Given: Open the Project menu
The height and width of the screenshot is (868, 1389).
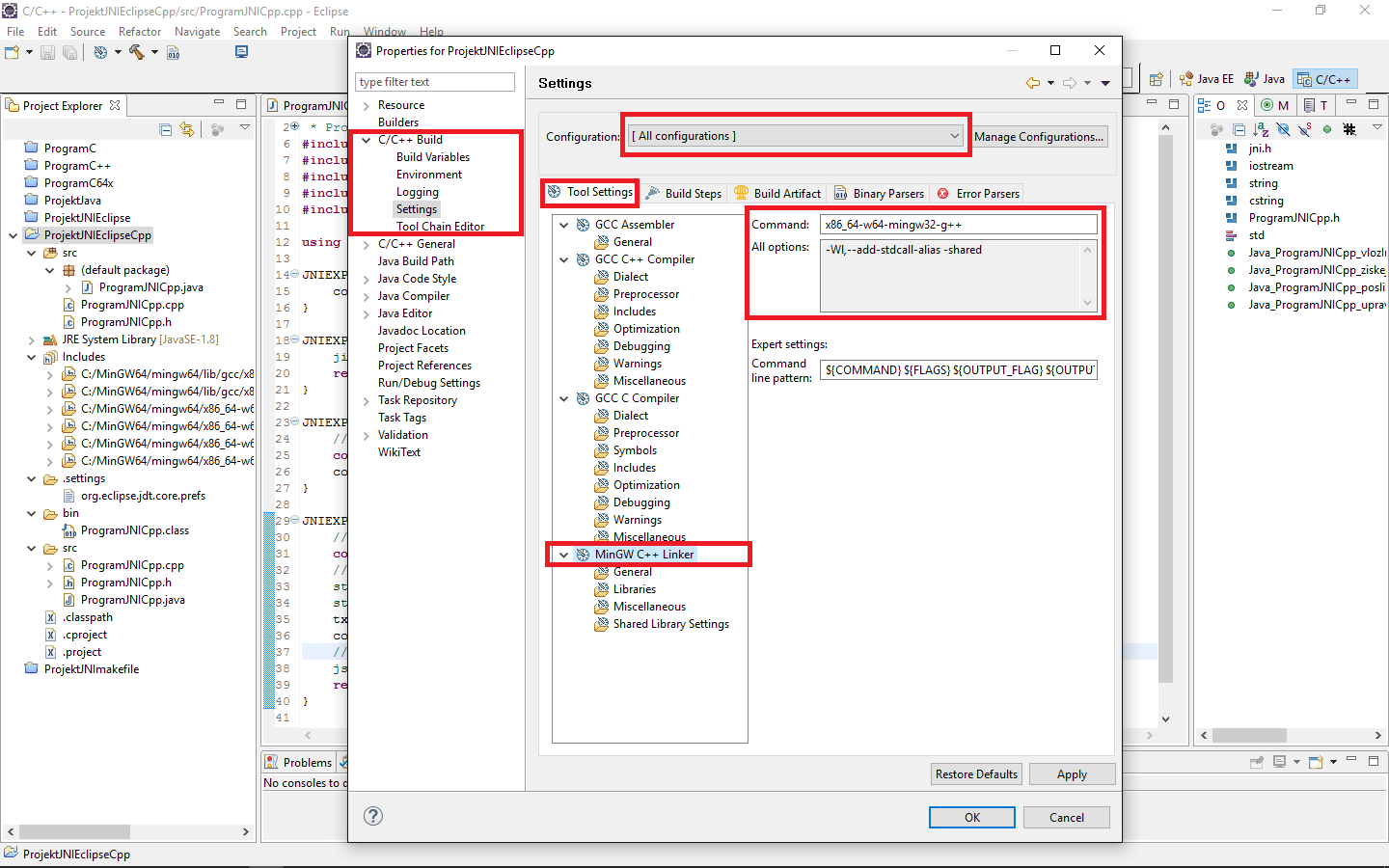Looking at the screenshot, I should [298, 31].
